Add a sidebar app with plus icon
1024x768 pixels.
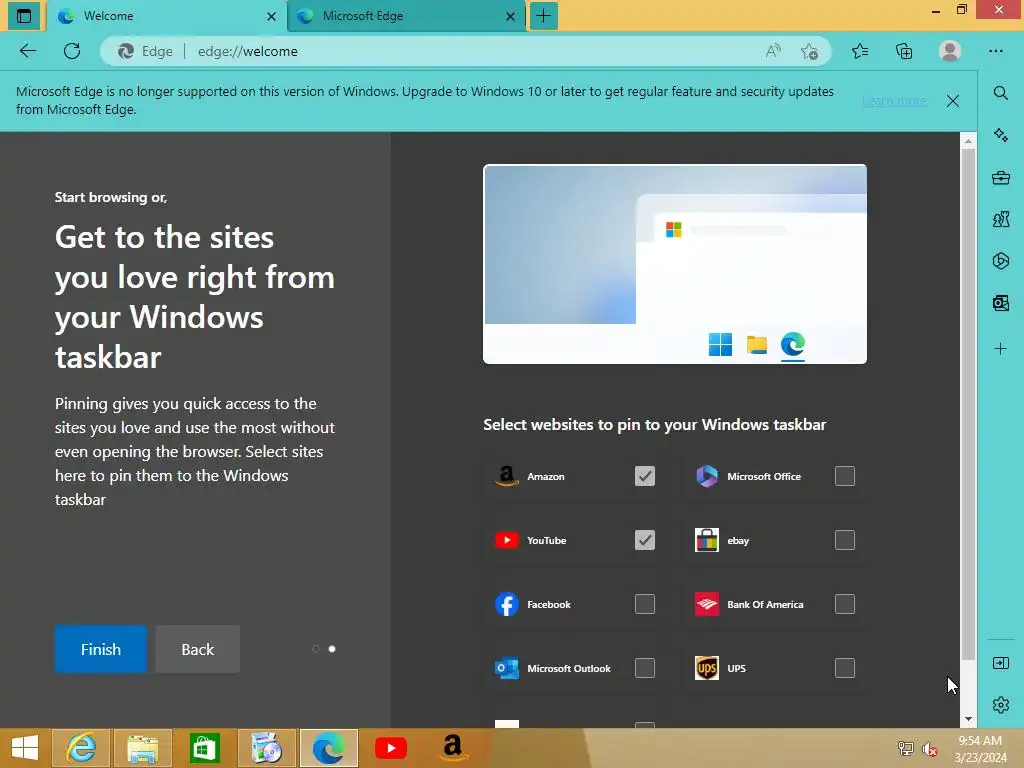1000,349
